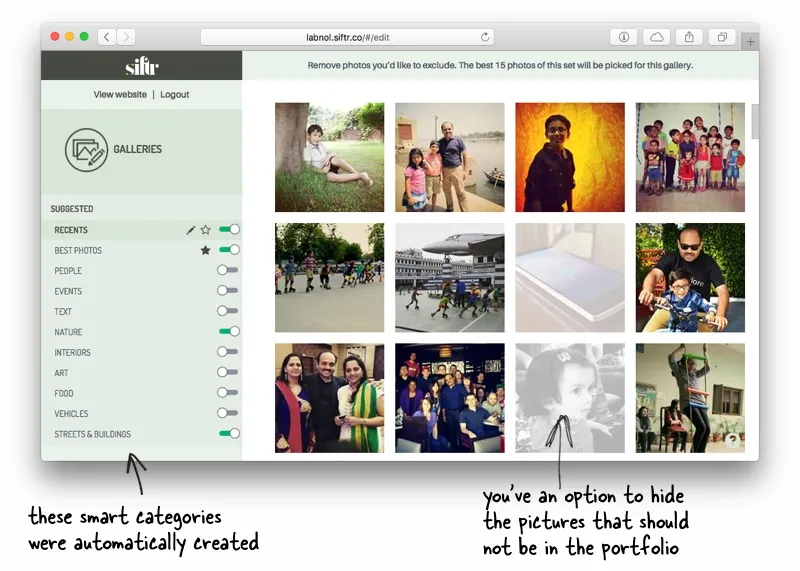Click the boy under tree photo thumbnail
The image size is (800, 571).
coord(329,157)
